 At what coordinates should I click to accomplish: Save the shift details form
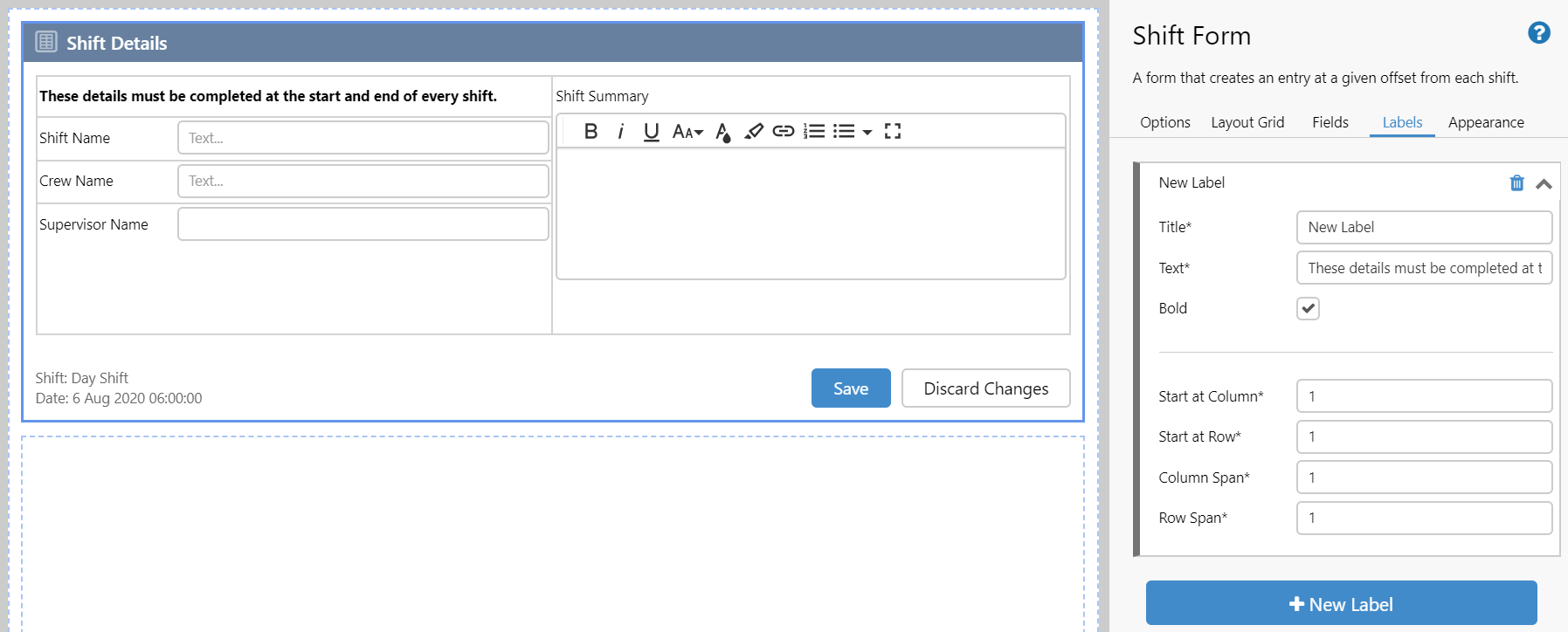(x=851, y=388)
